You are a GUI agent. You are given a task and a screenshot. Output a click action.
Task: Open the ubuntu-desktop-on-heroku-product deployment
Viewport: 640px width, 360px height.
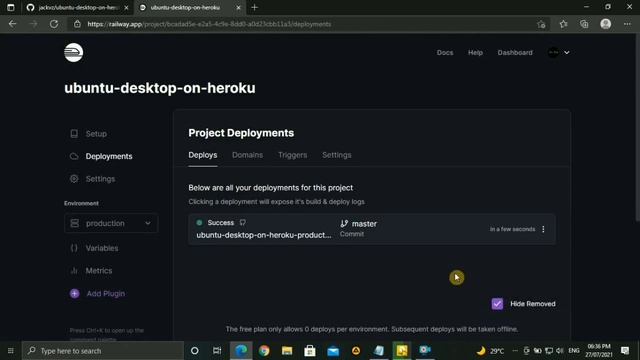[264, 235]
